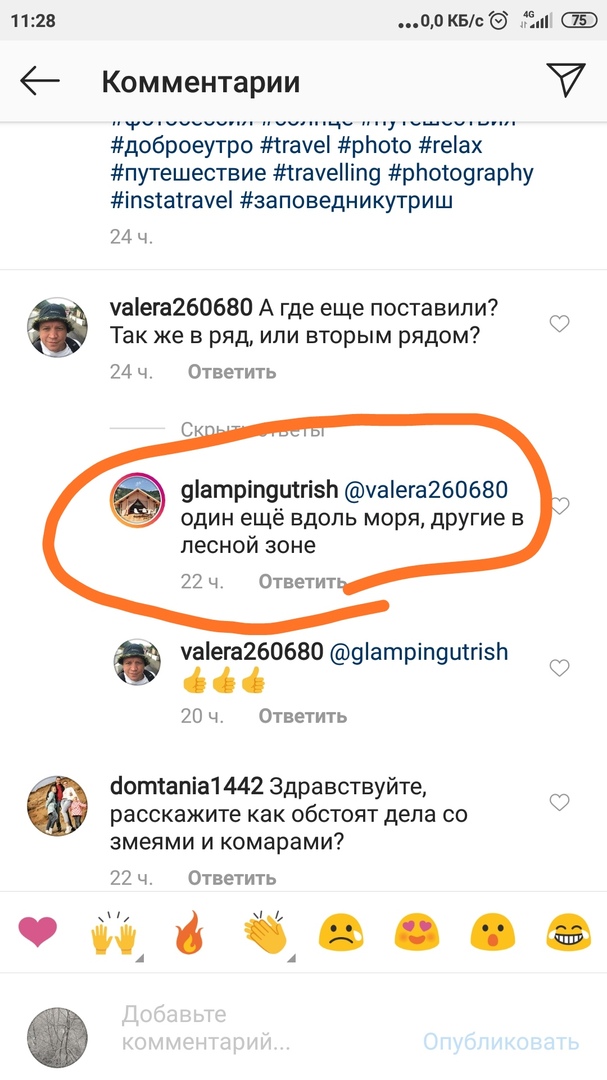Viewport: 607px width, 1080px height.
Task: Open the direct message paper plane icon
Action: [x=566, y=80]
